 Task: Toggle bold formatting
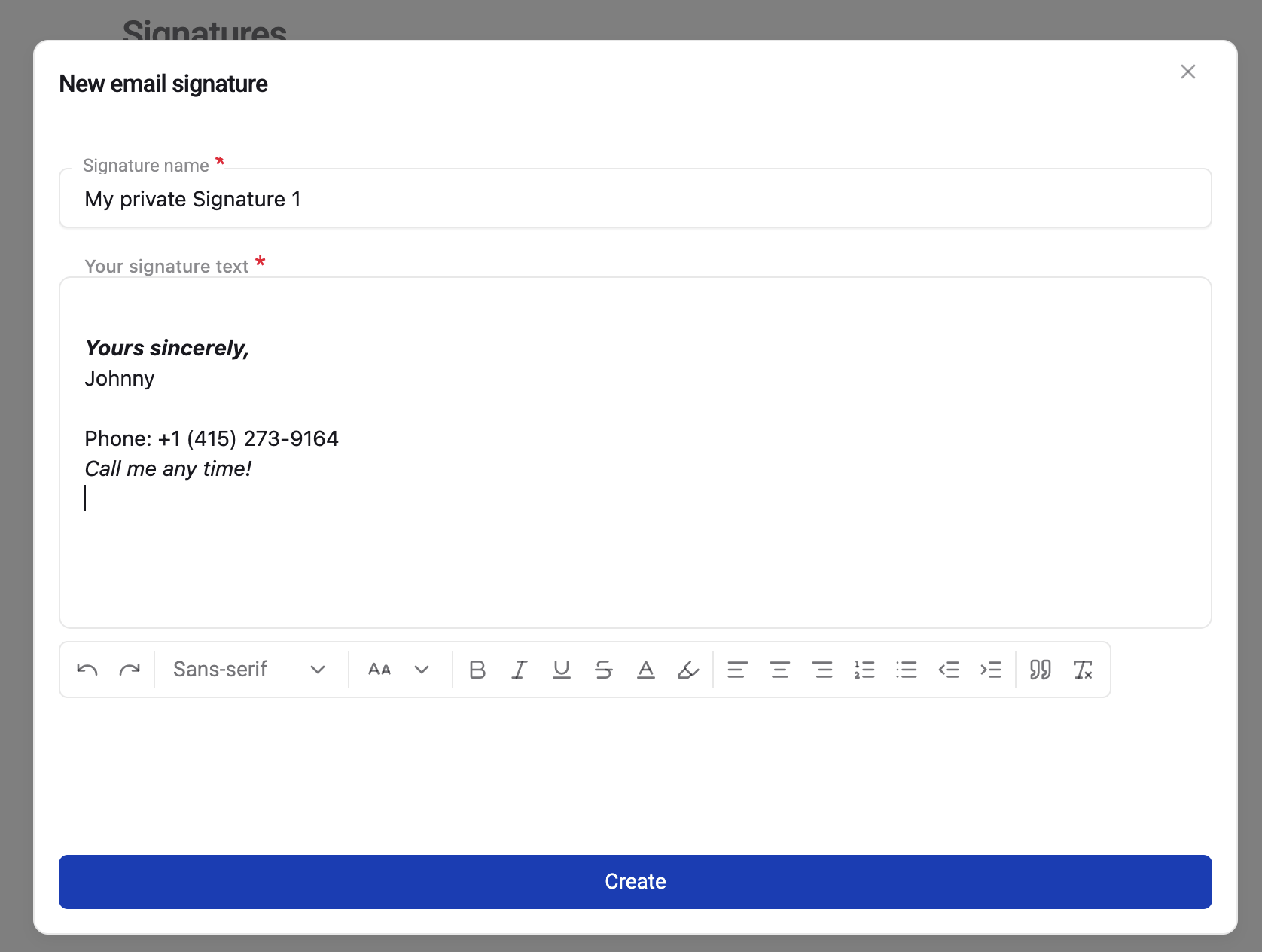click(x=477, y=670)
